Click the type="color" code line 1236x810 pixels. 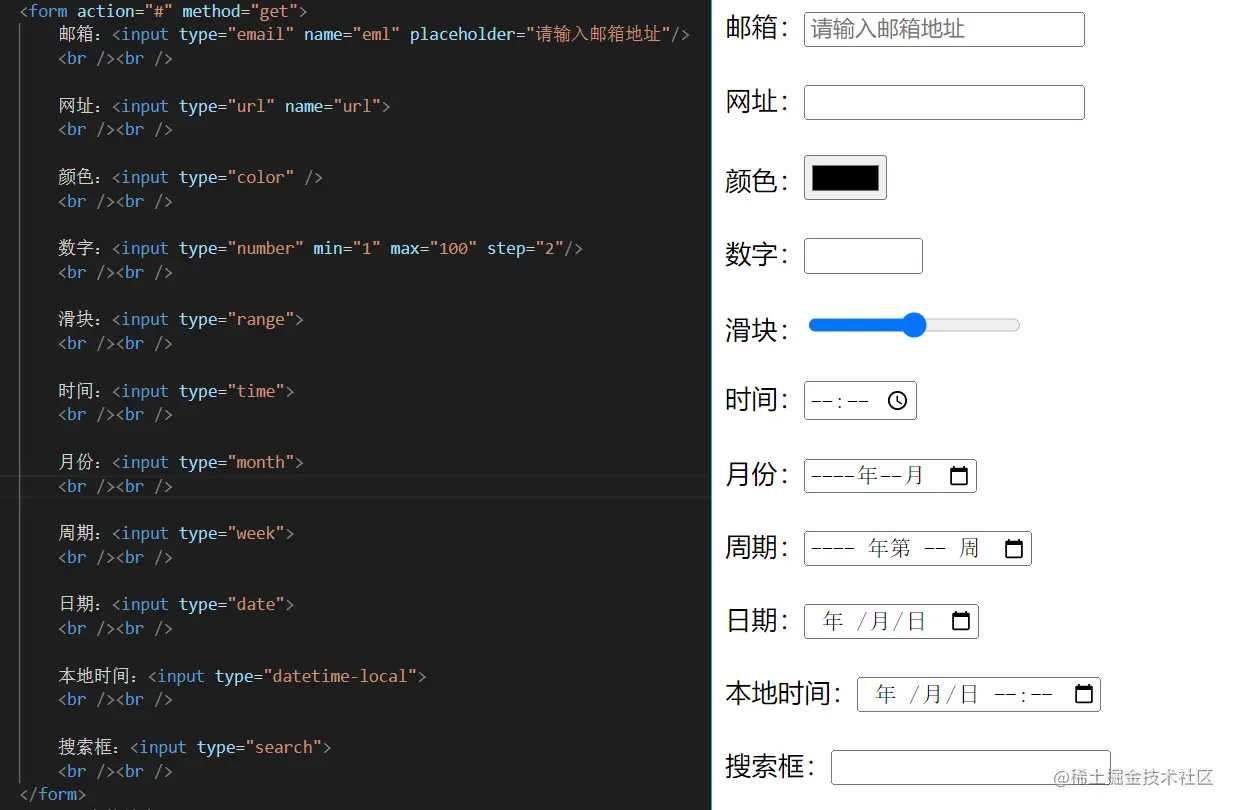click(190, 177)
